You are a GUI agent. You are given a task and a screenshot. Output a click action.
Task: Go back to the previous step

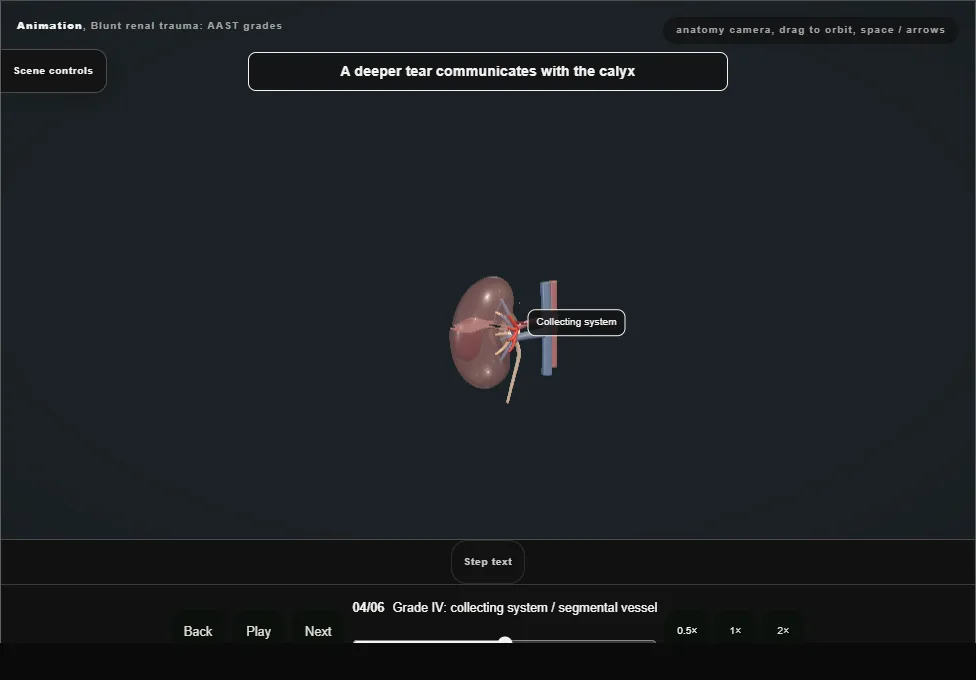pyautogui.click(x=198, y=631)
